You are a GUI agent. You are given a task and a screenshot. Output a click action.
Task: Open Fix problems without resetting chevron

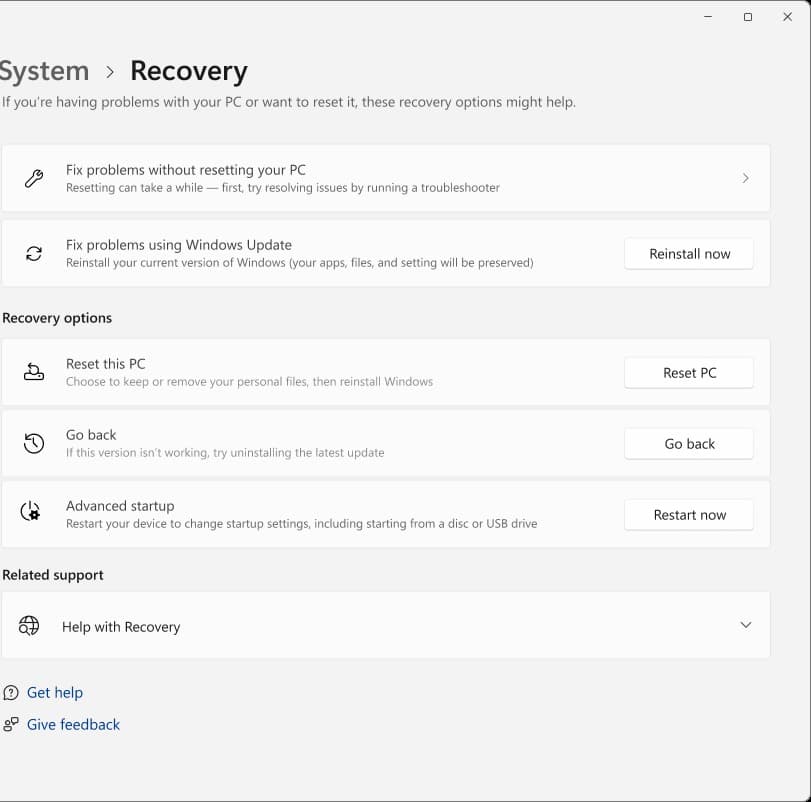tap(745, 178)
